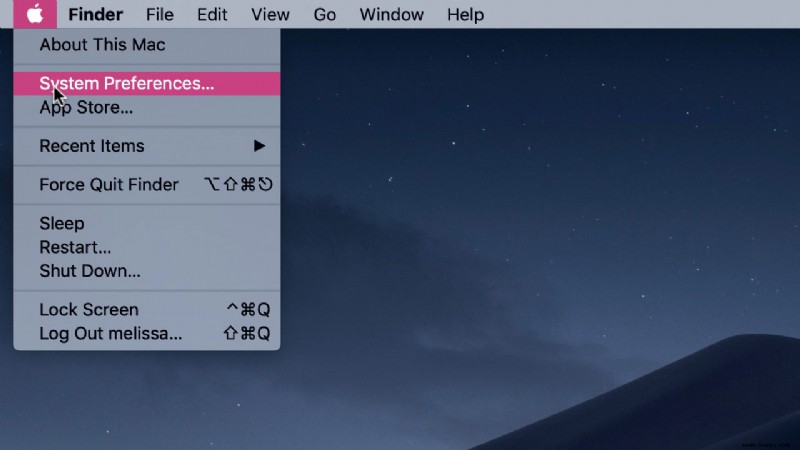Open the Help menu
The height and width of the screenshot is (450, 800).
(x=465, y=14)
